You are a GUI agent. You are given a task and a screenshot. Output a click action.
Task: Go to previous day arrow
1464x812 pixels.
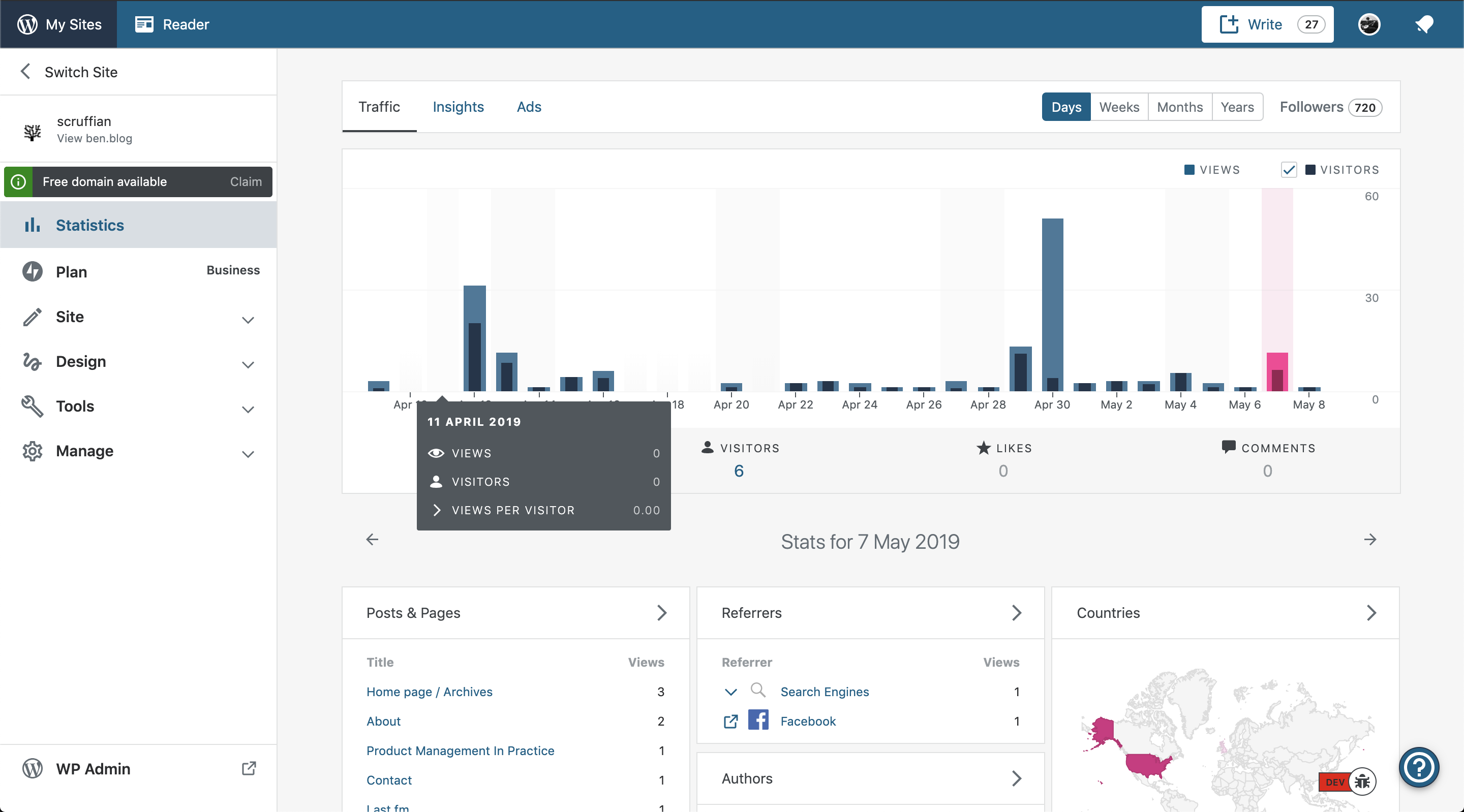coord(372,539)
